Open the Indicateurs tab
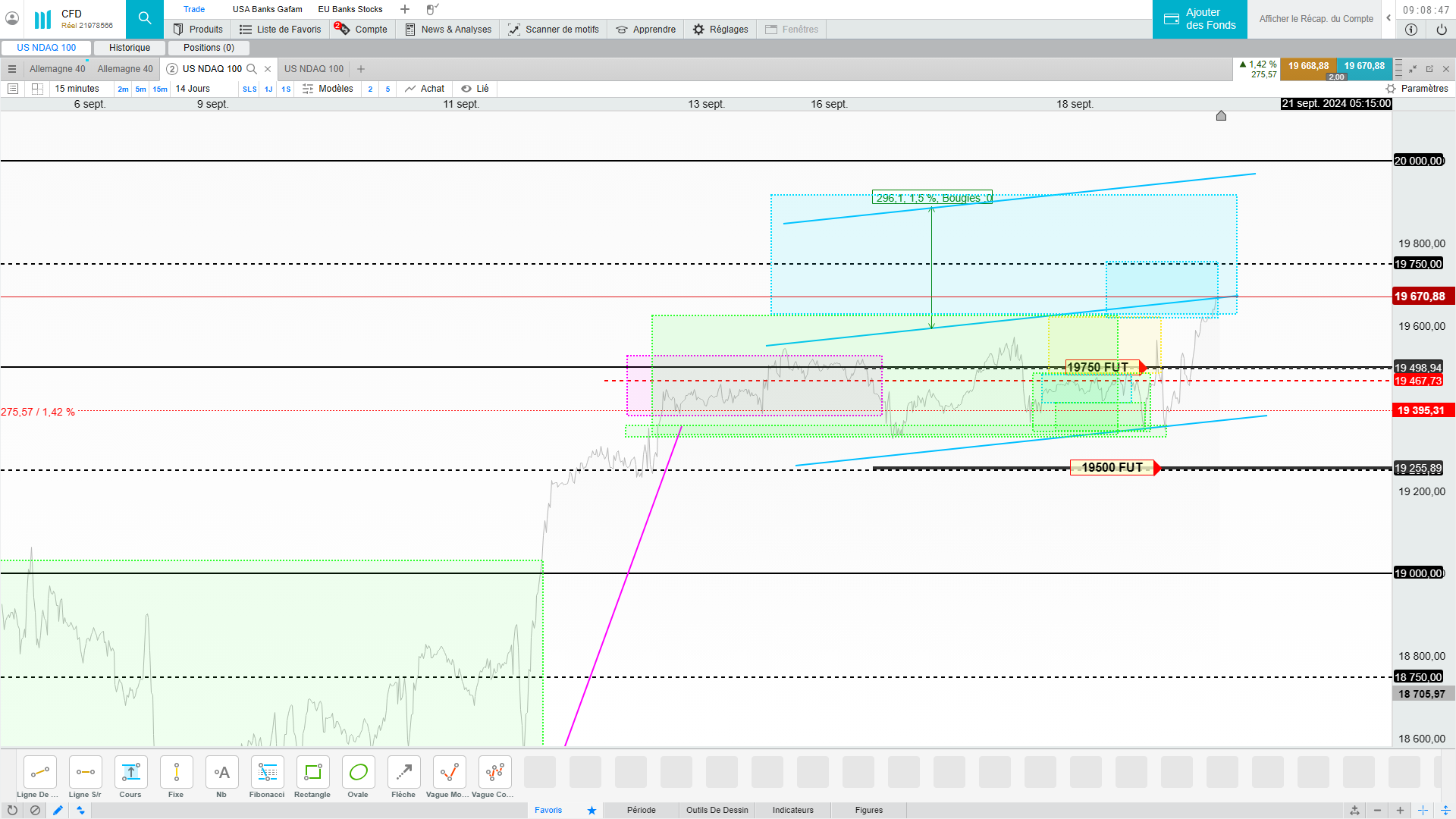Image resolution: width=1456 pixels, height=819 pixels. point(792,810)
